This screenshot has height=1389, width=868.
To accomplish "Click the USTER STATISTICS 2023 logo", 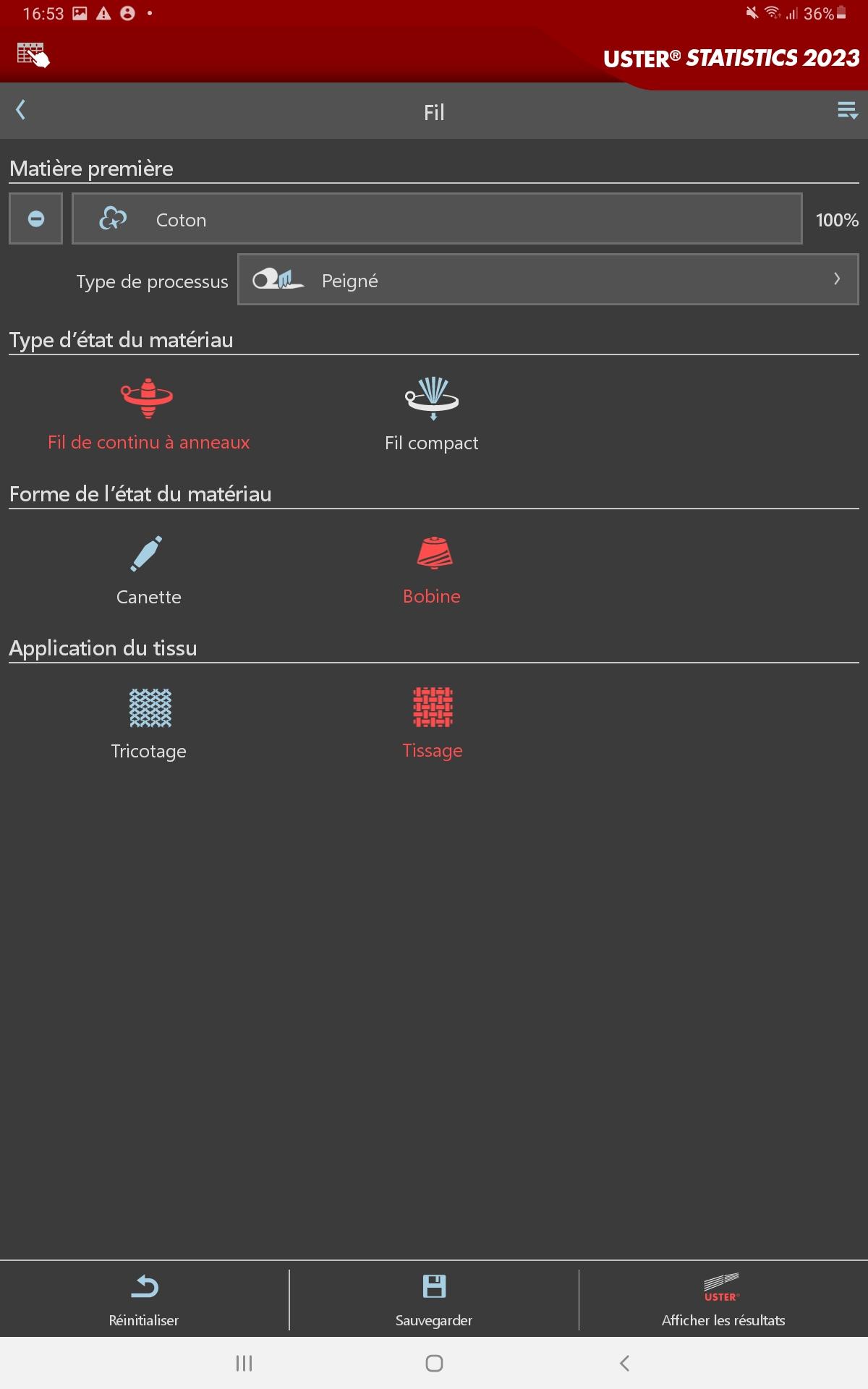I will pos(731,58).
